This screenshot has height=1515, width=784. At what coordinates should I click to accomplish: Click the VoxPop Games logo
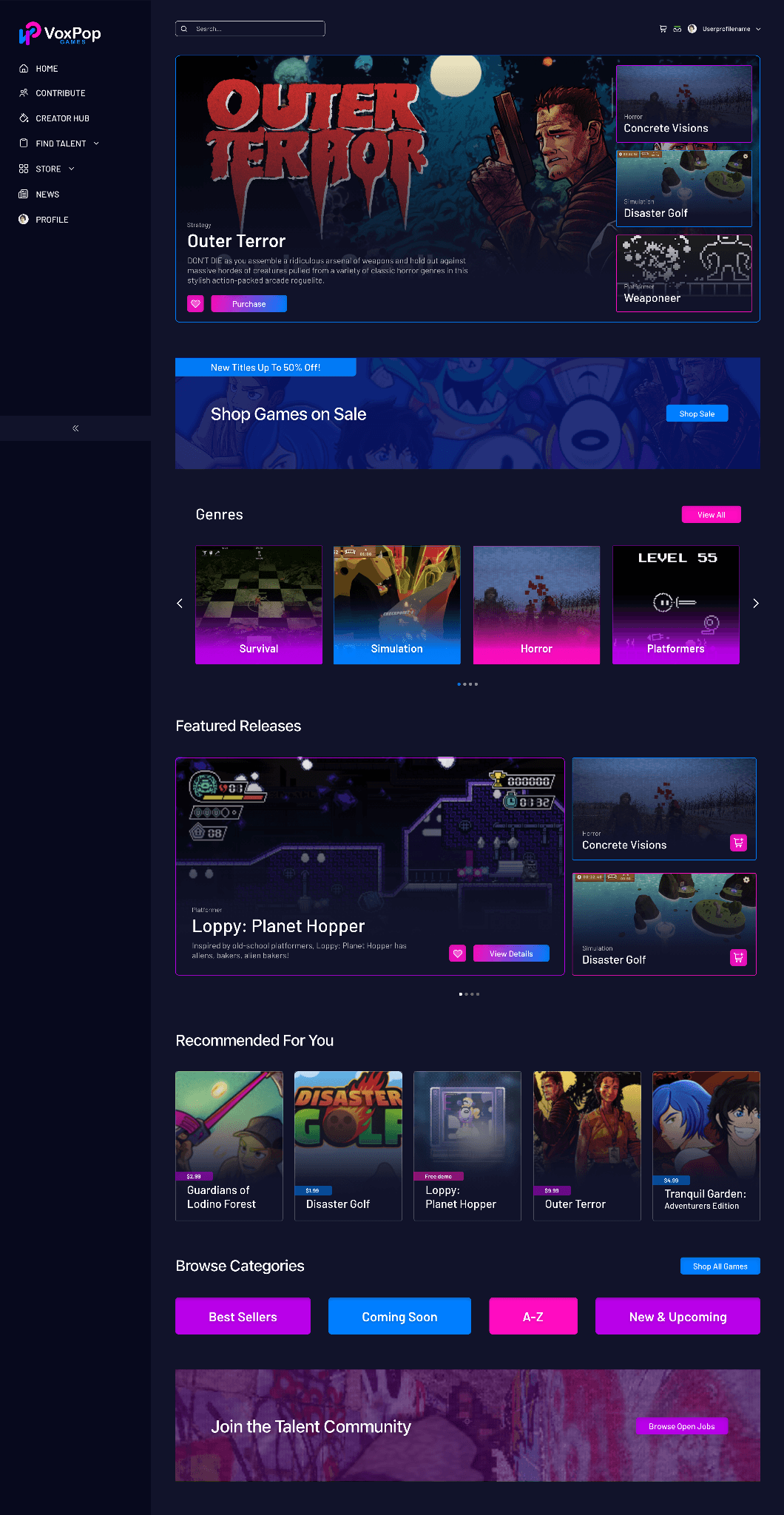pyautogui.click(x=59, y=33)
